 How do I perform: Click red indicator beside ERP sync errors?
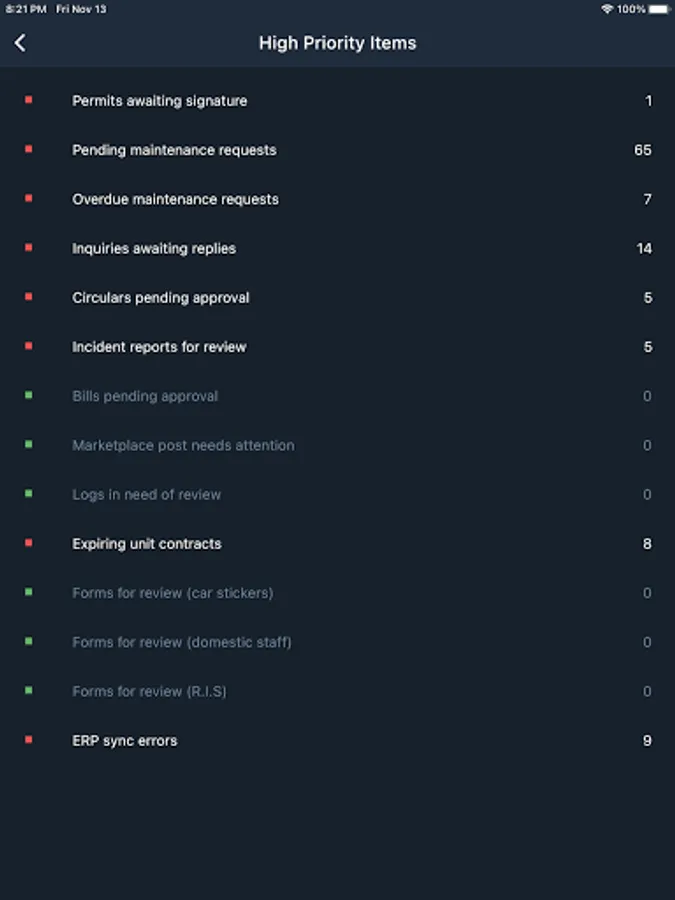pos(28,740)
